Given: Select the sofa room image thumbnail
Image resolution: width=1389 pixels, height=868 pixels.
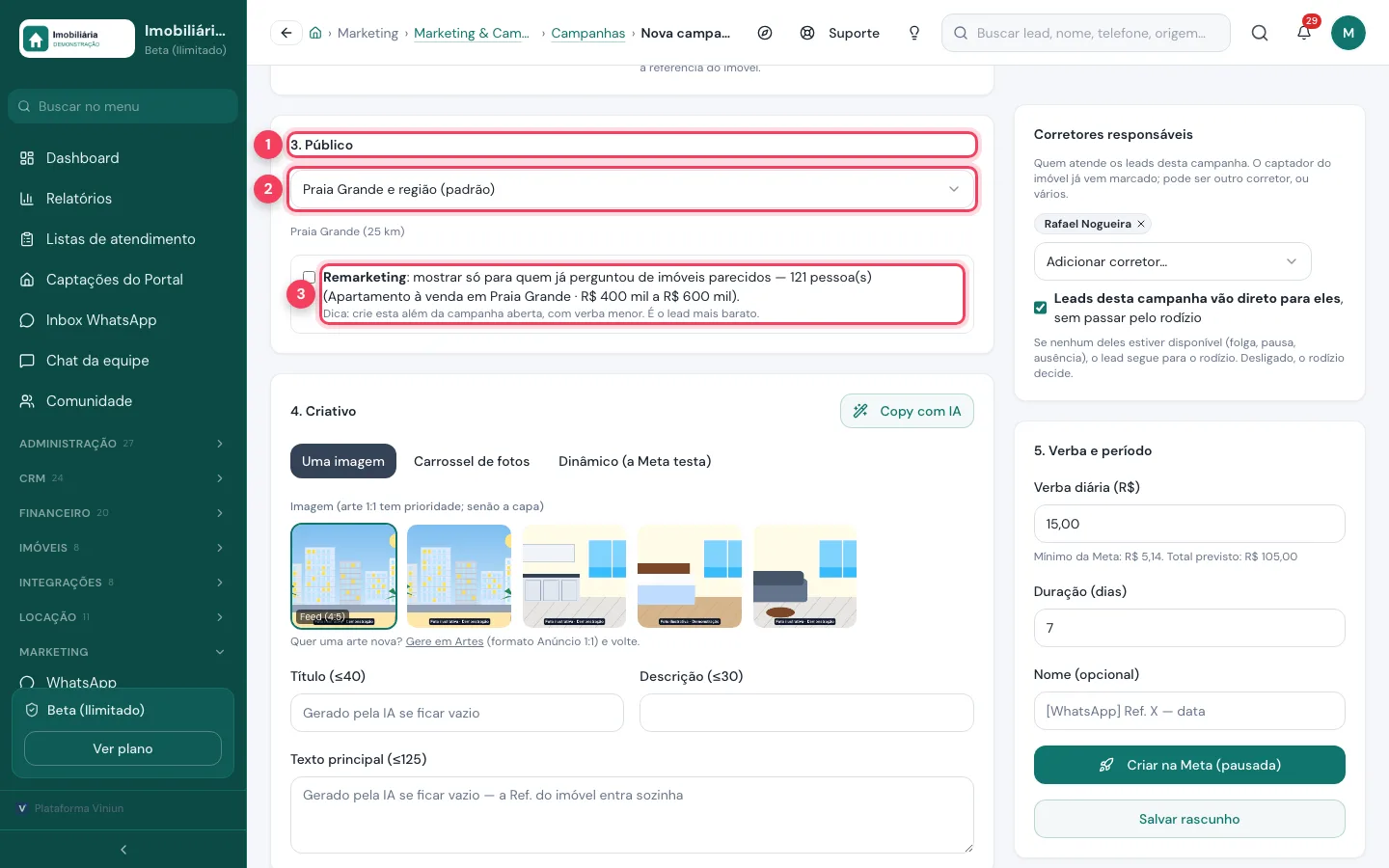Looking at the screenshot, I should [805, 576].
